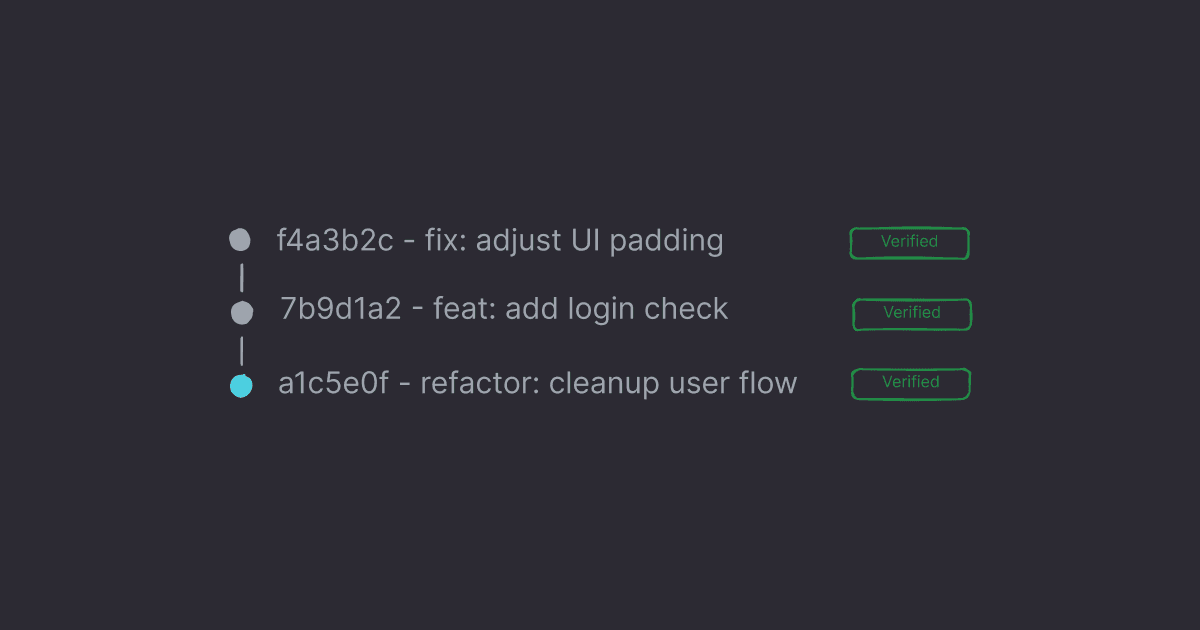Click the dash separator after hash f4a3b2c
The image size is (1200, 630).
click(410, 242)
